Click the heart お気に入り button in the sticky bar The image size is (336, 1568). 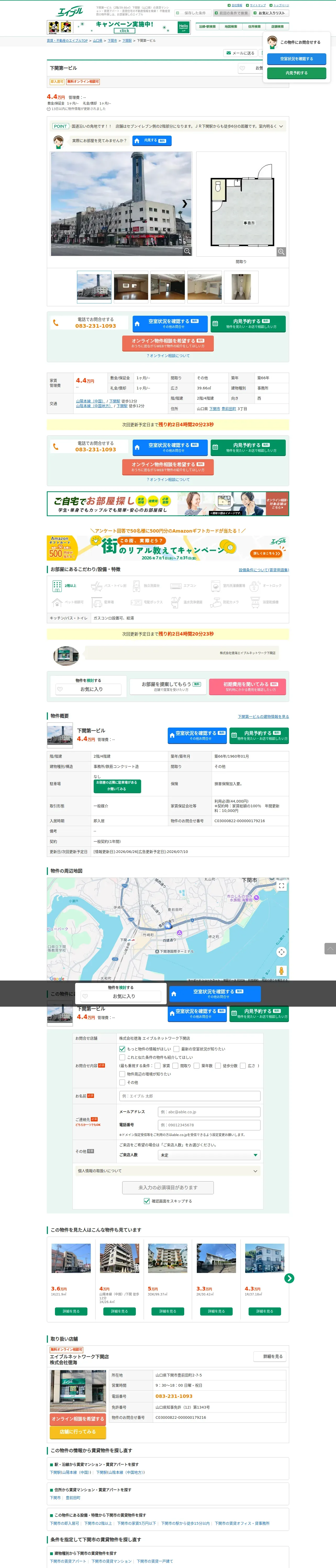(121, 996)
